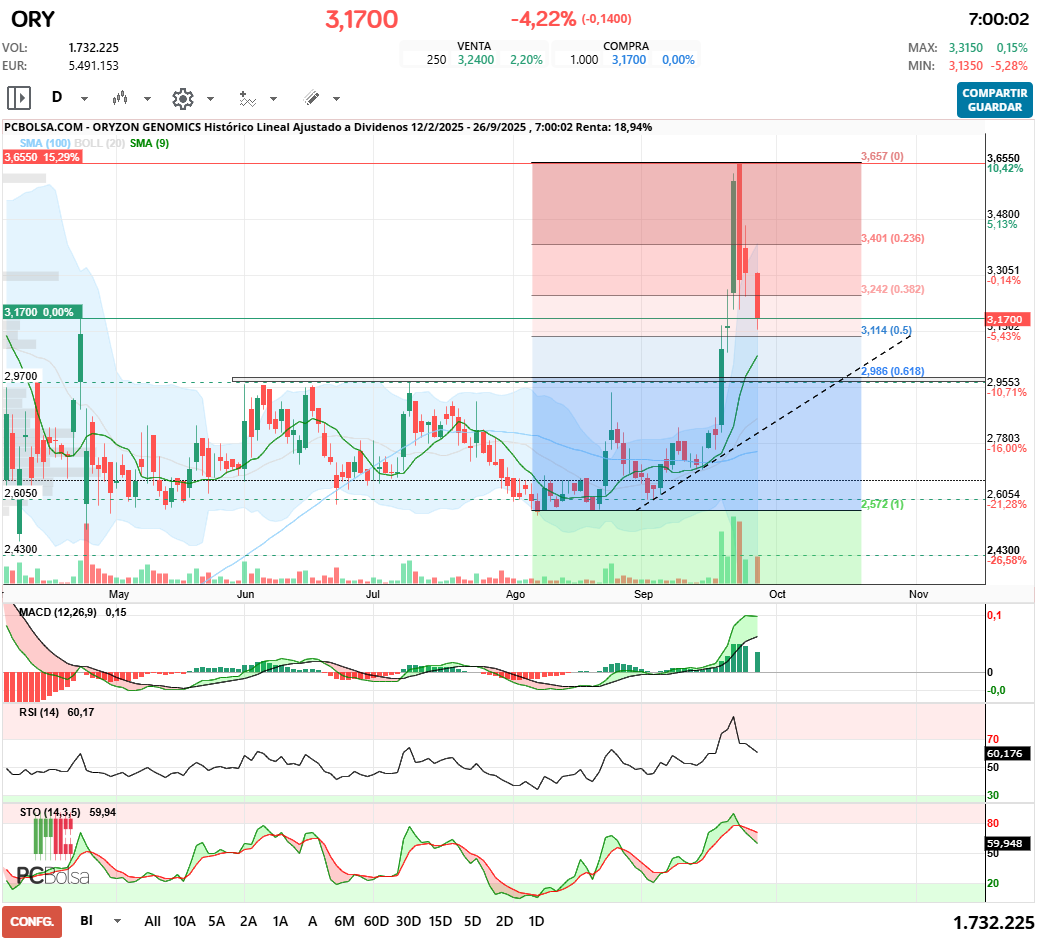Click the Fibonacci 3,401 (0.236) level label

pyautogui.click(x=892, y=239)
